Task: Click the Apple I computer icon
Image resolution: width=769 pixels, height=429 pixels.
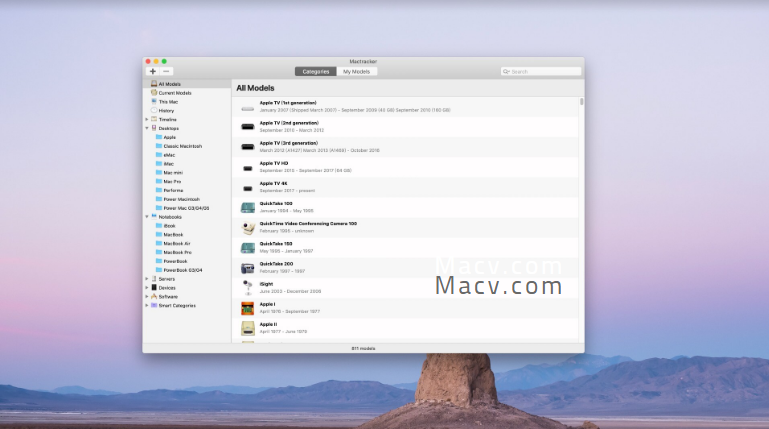Action: [x=248, y=308]
